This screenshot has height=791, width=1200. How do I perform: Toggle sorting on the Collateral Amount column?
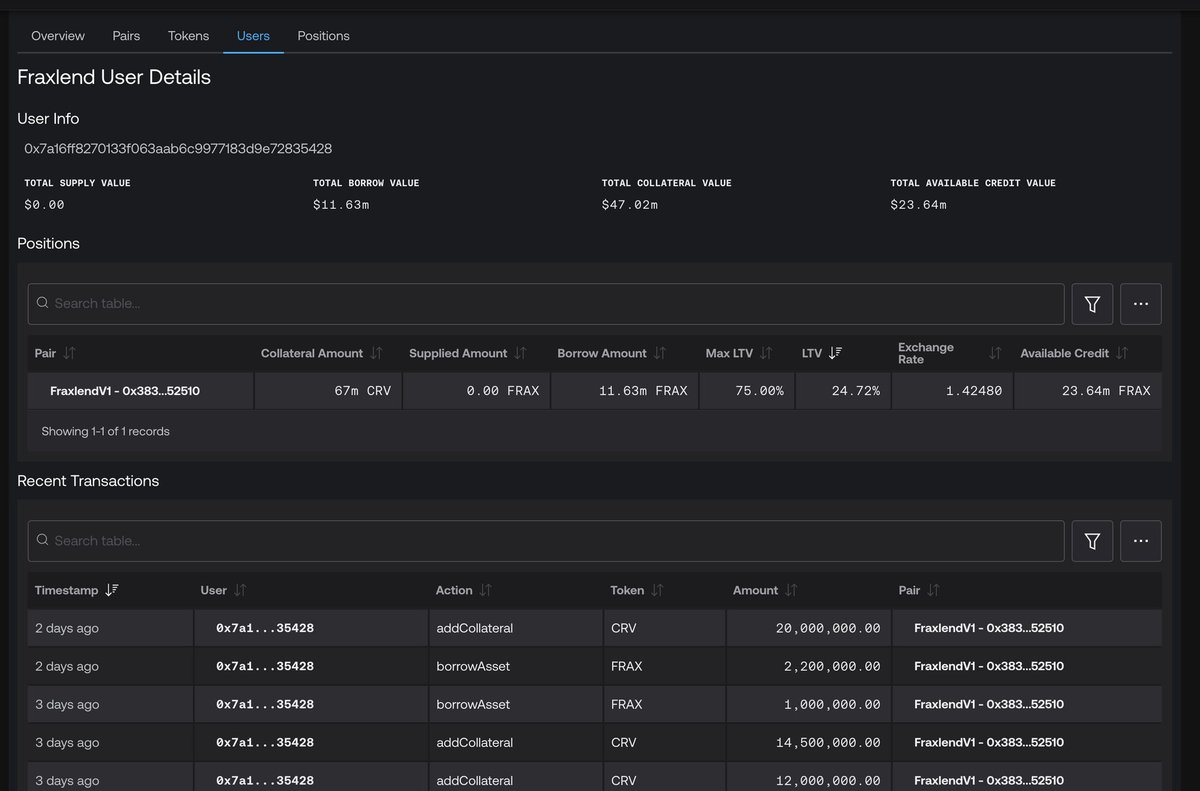377,353
